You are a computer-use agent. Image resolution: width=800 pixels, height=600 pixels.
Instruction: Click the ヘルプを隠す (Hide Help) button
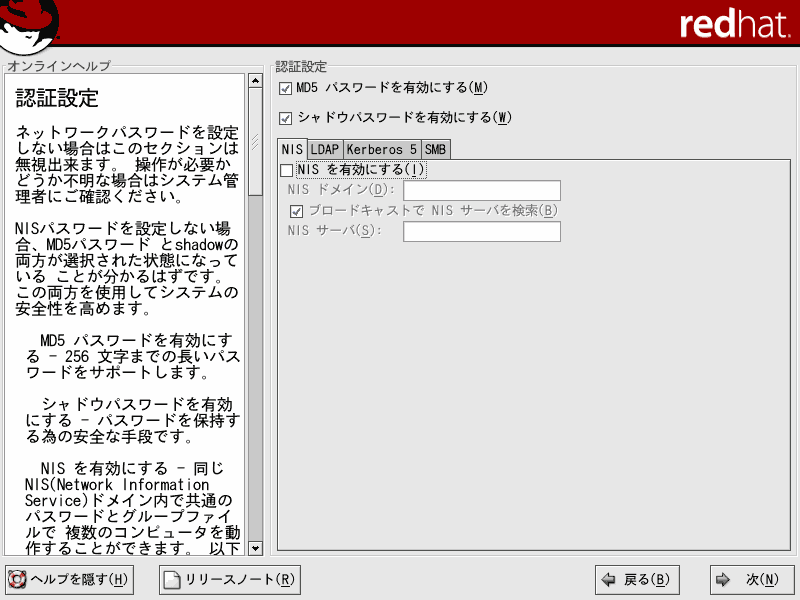coord(69,580)
